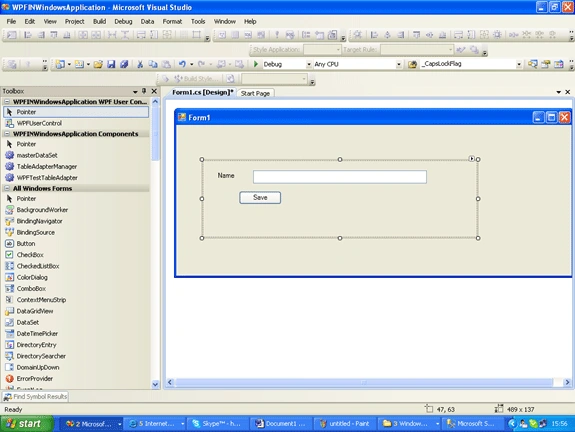575x432 pixels.
Task: Collapse the WPFINWindowsApplication Components group
Action: coord(7,134)
